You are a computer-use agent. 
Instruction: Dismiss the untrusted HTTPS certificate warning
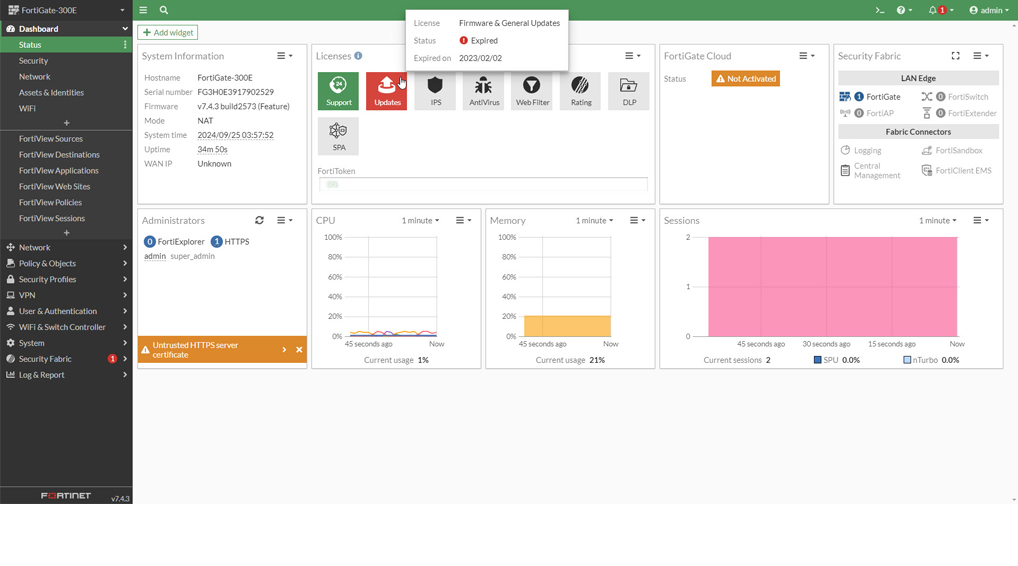pyautogui.click(x=299, y=350)
